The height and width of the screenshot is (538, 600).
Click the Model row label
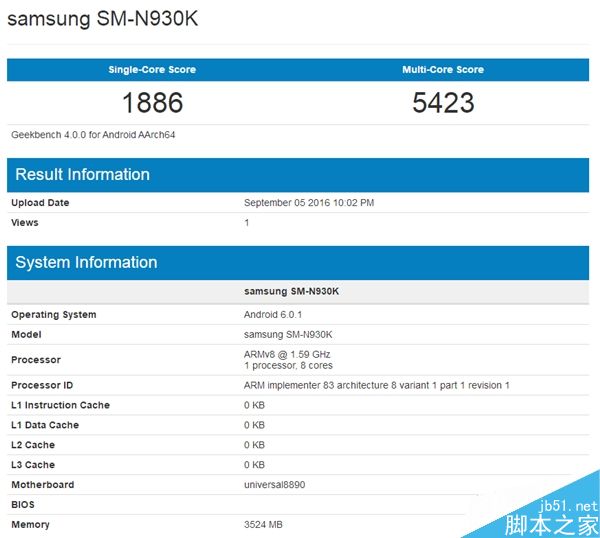[26, 334]
